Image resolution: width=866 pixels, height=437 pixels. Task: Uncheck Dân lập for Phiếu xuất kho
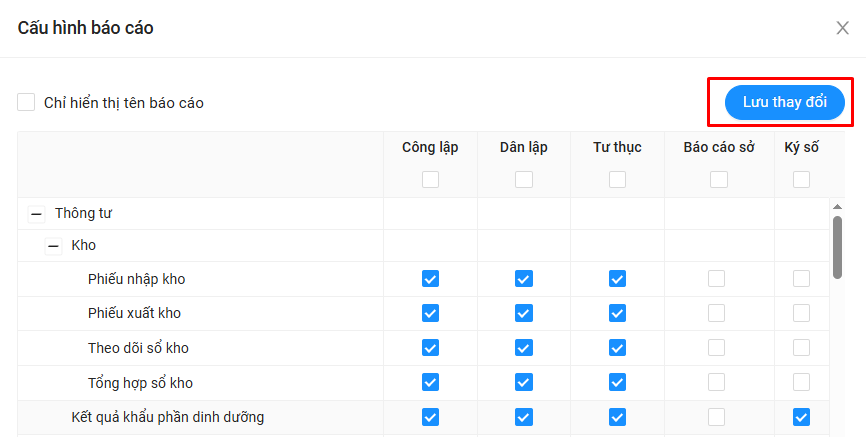tap(524, 313)
